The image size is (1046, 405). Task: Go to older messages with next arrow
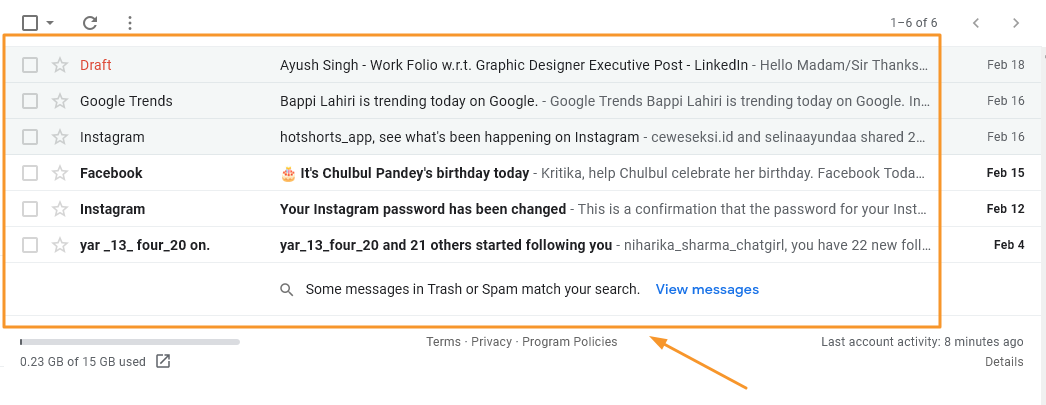click(x=1016, y=23)
